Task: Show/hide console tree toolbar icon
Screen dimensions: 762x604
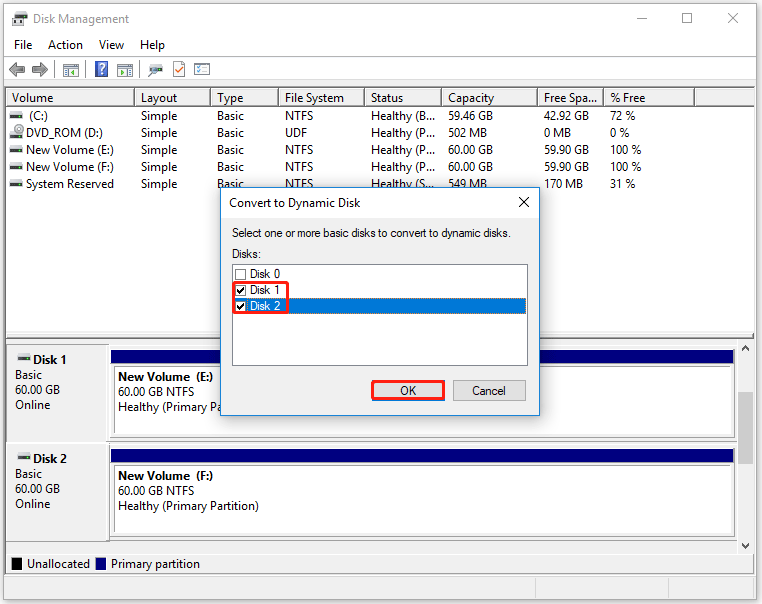Action: 71,70
